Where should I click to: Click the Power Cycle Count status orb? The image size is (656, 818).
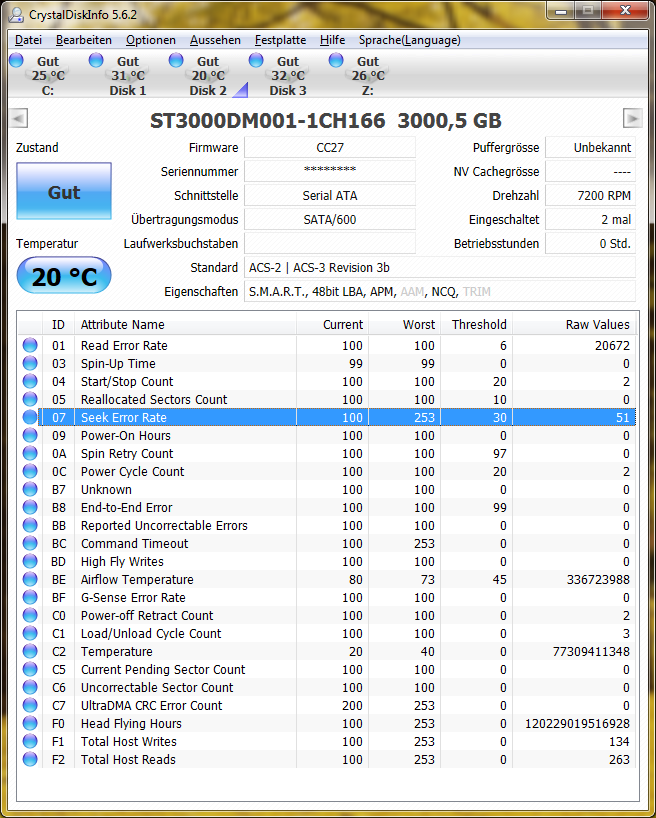coord(30,471)
